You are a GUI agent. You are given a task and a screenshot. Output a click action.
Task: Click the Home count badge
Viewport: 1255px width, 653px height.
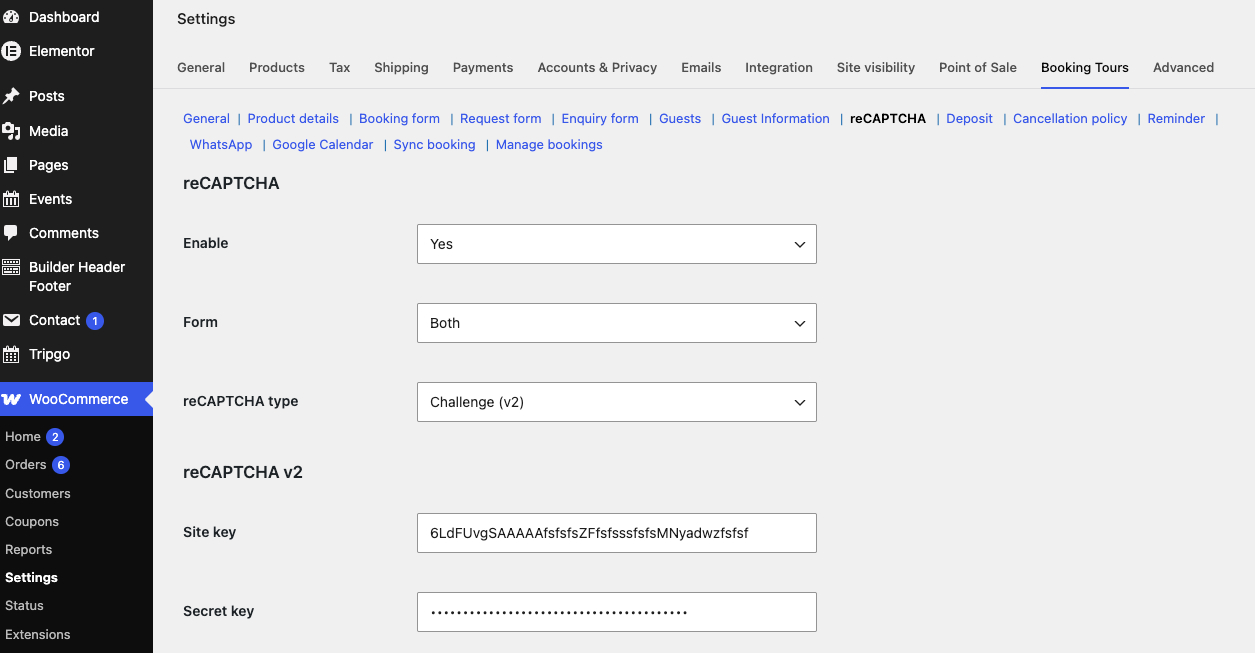point(55,437)
